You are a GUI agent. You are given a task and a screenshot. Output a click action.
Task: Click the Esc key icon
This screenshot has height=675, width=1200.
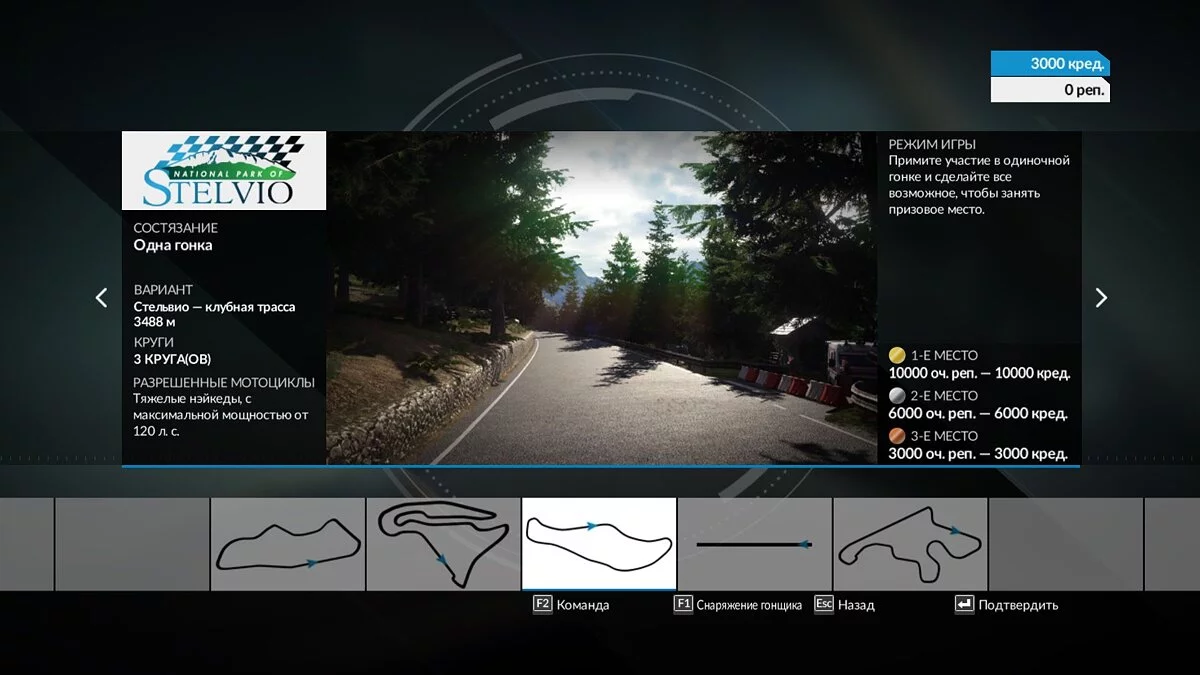(824, 604)
